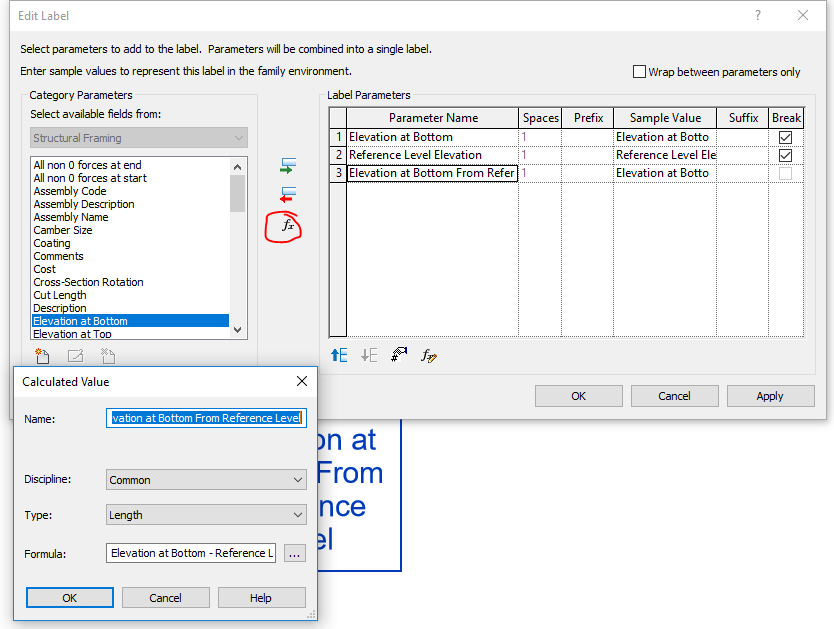Screen dimensions: 834x629
Task: Delete parameter icon below category list
Action: [x=108, y=356]
